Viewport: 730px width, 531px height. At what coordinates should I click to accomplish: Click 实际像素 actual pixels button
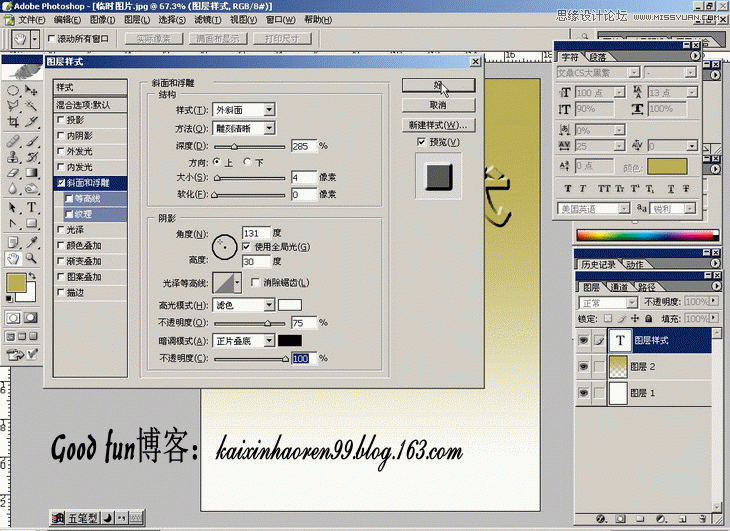click(x=154, y=39)
